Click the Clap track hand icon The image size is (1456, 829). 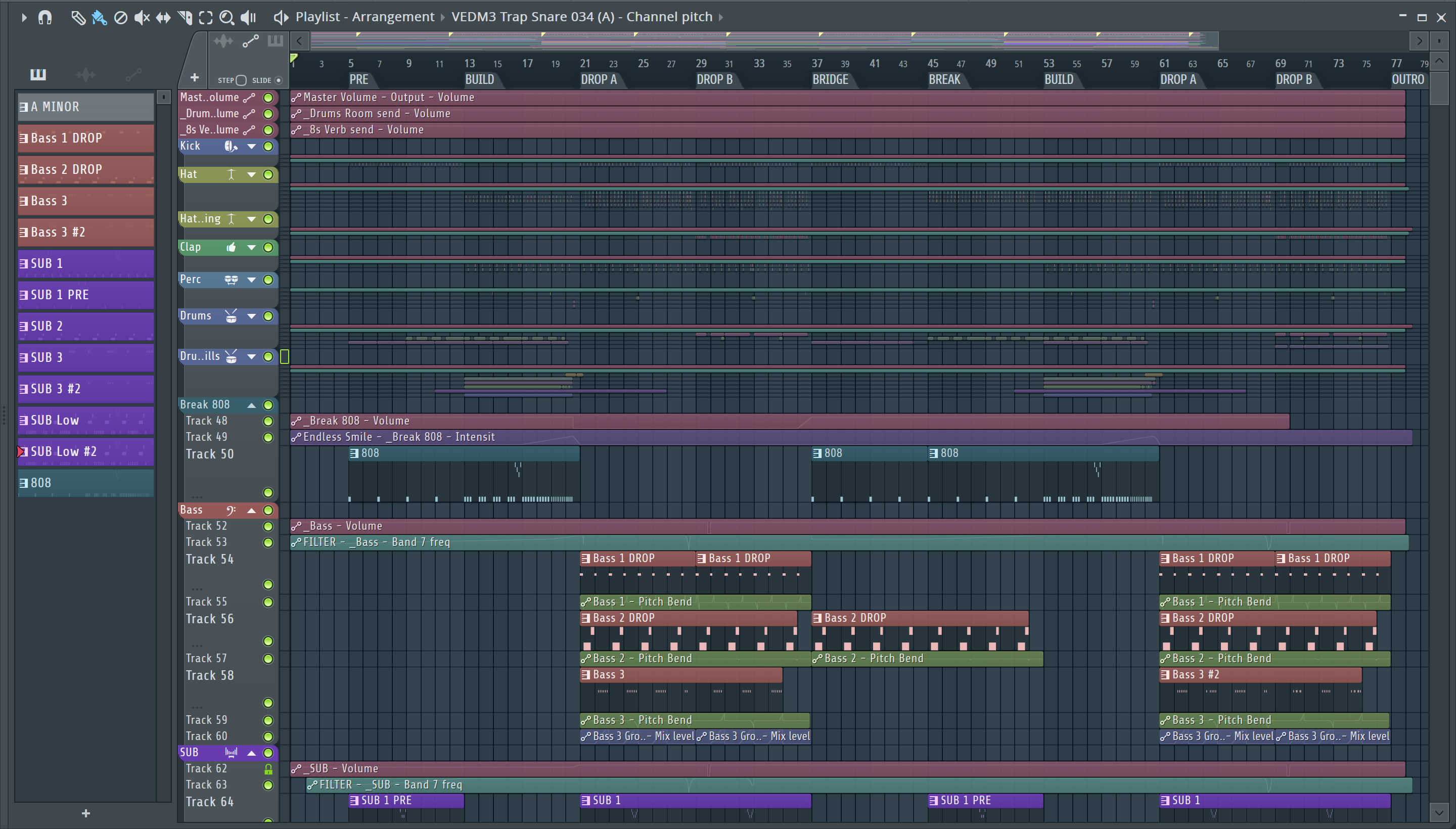pos(231,247)
